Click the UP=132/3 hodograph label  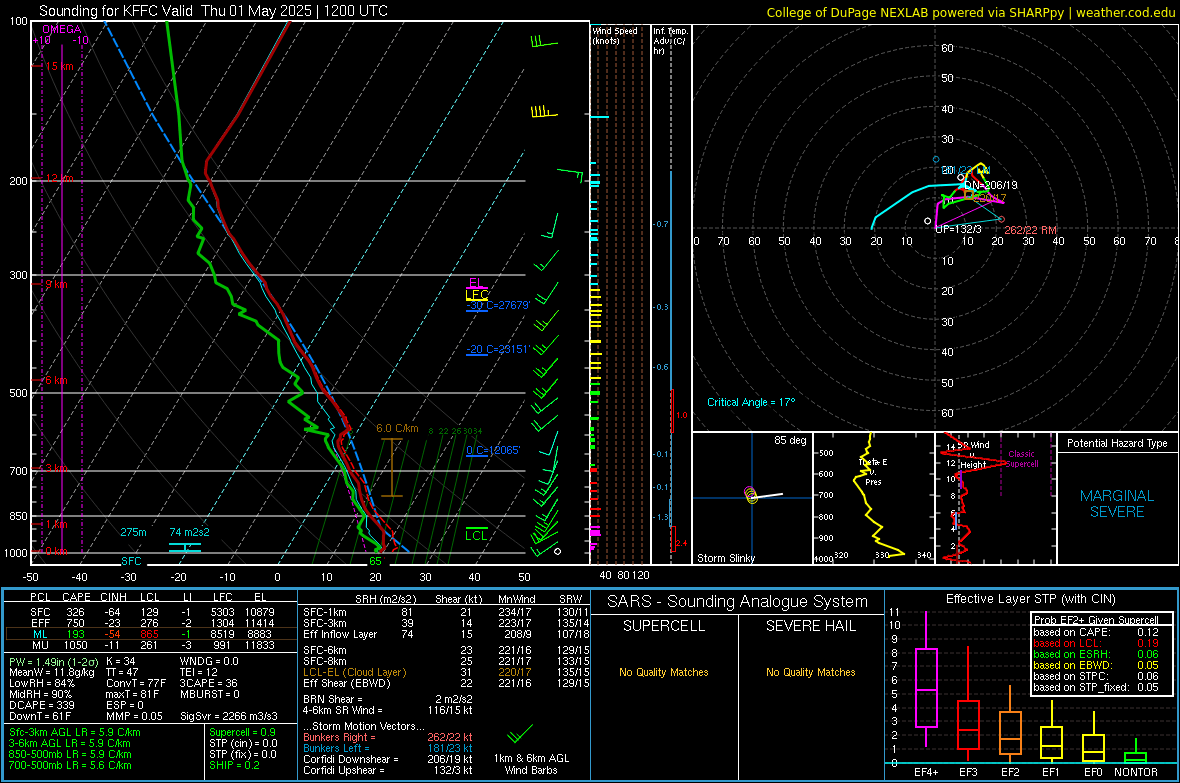pyautogui.click(x=959, y=229)
